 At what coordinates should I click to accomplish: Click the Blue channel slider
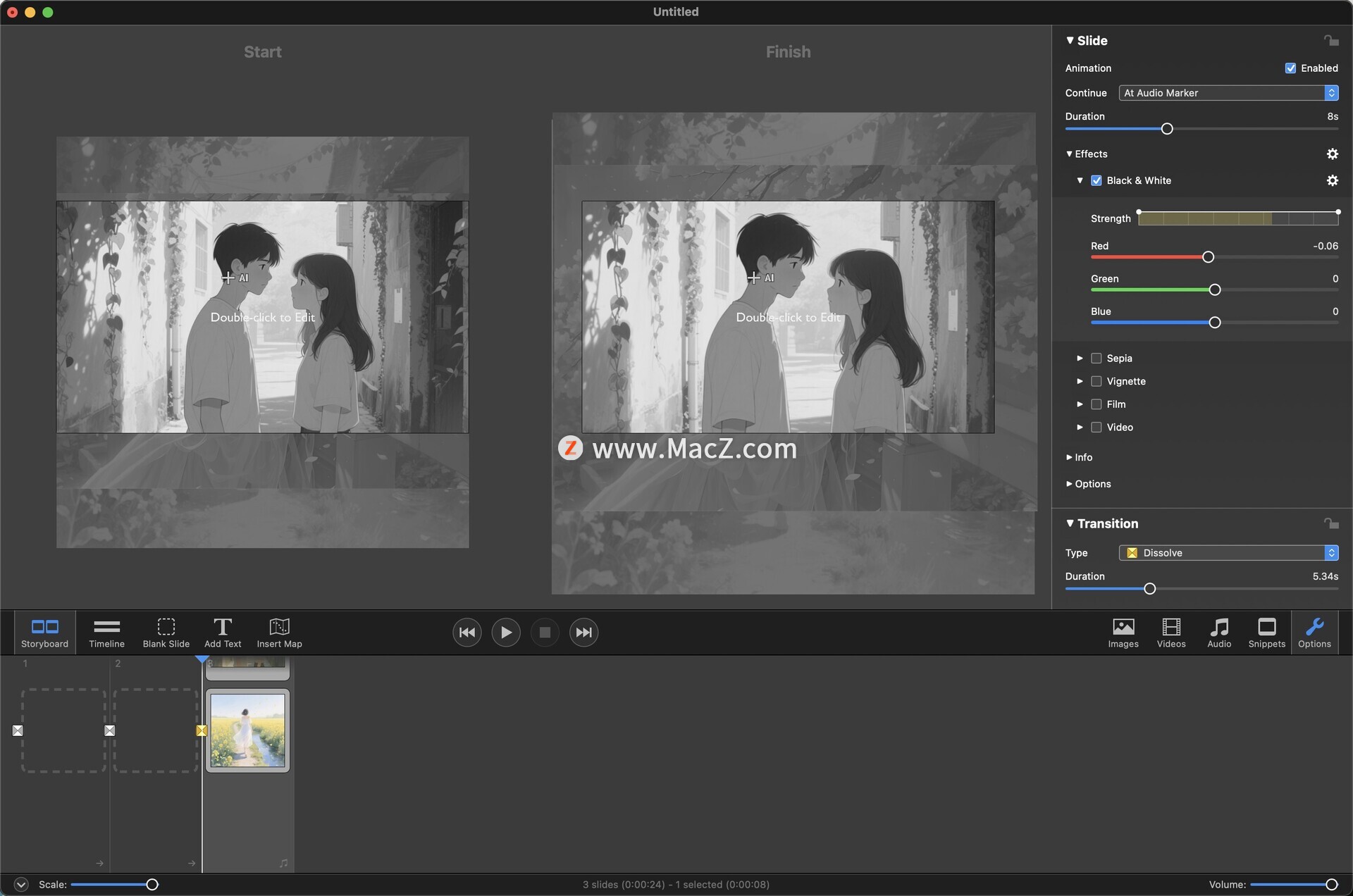click(1214, 323)
